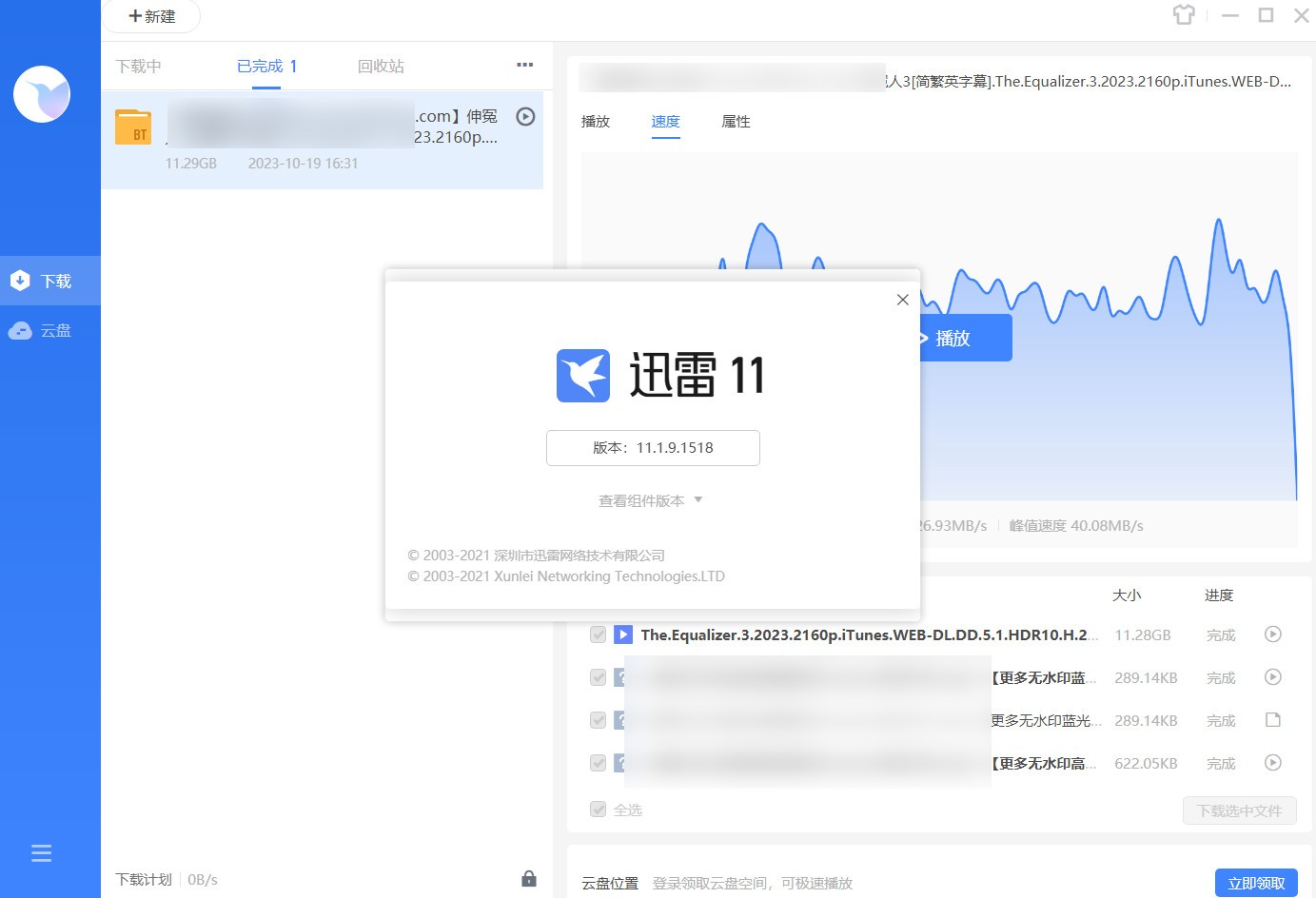Expand 查看组件版本 component versions

pos(650,500)
